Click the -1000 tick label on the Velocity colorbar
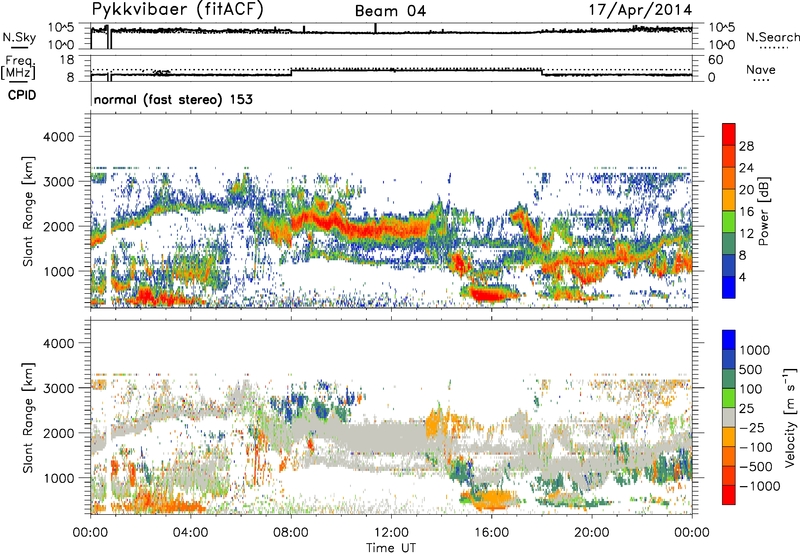Screen dimensions: 800x554 click(x=760, y=486)
